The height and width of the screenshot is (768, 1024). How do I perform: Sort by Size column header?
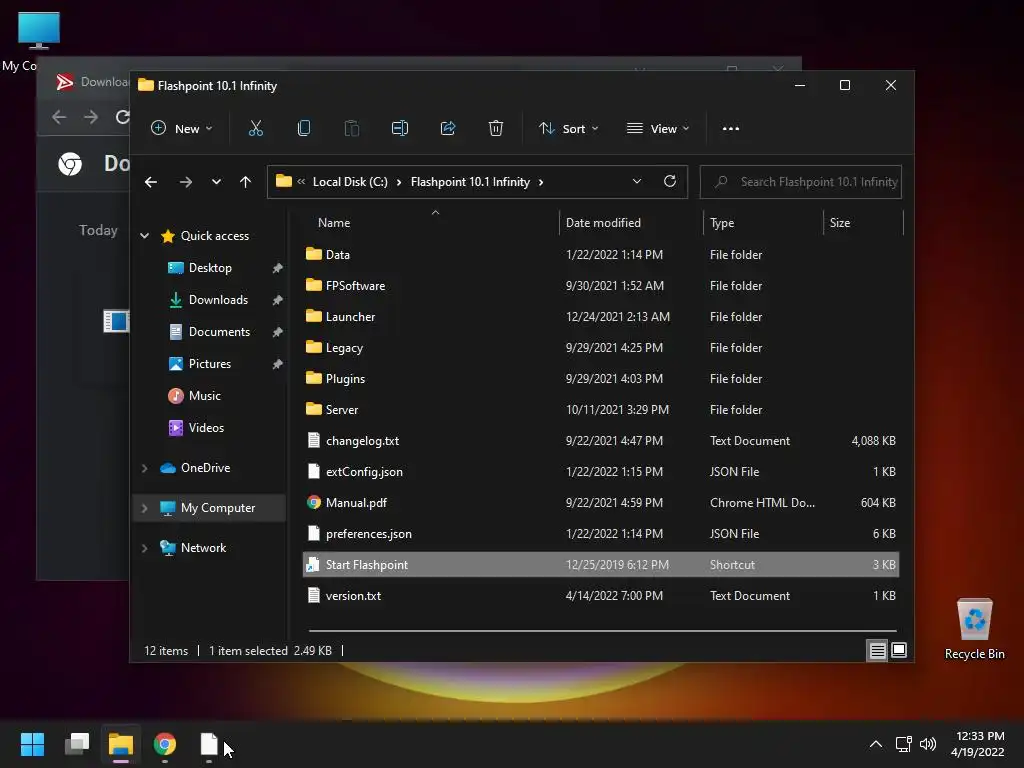coord(863,223)
